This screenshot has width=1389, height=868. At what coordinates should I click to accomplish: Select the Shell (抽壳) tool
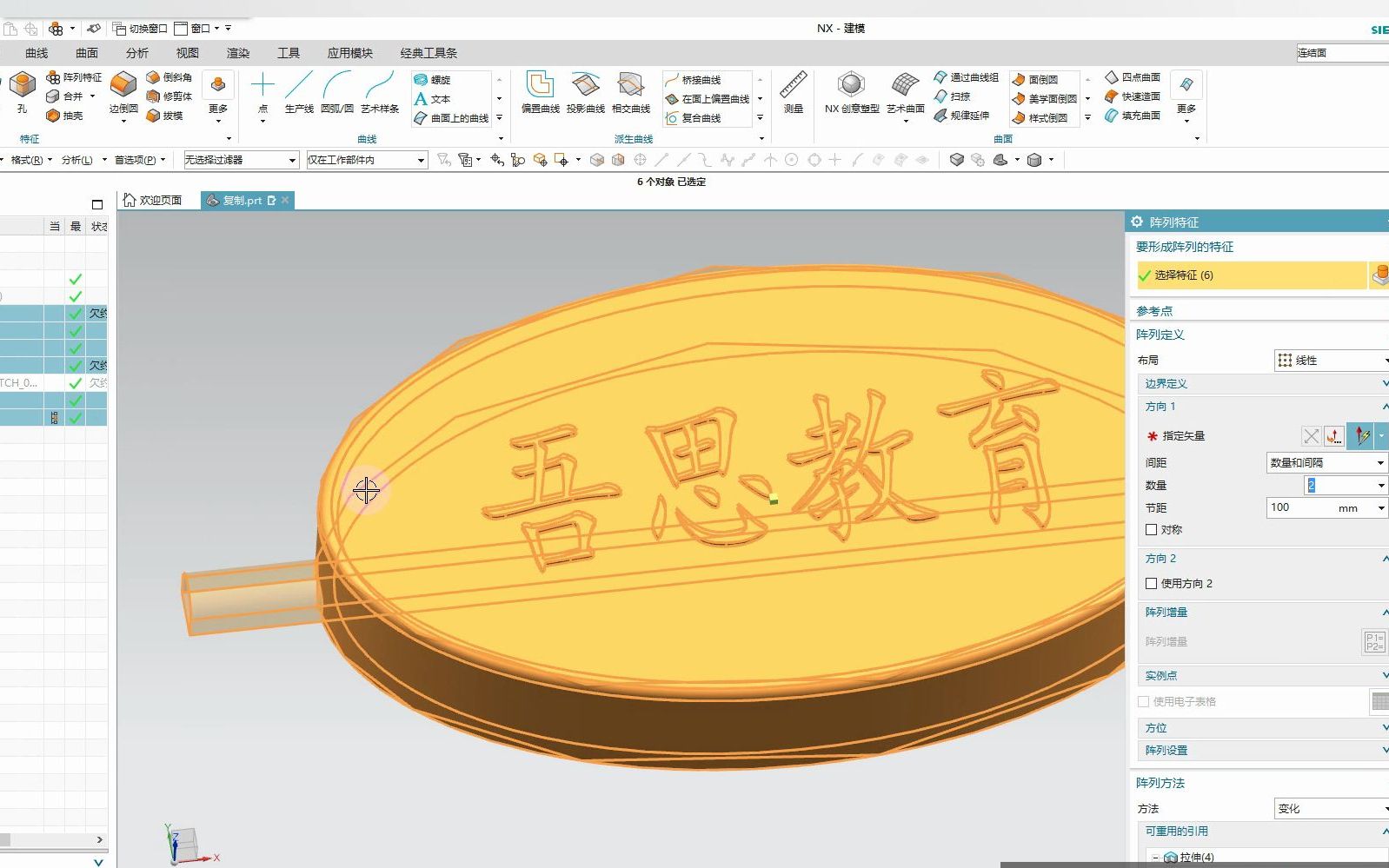point(65,116)
